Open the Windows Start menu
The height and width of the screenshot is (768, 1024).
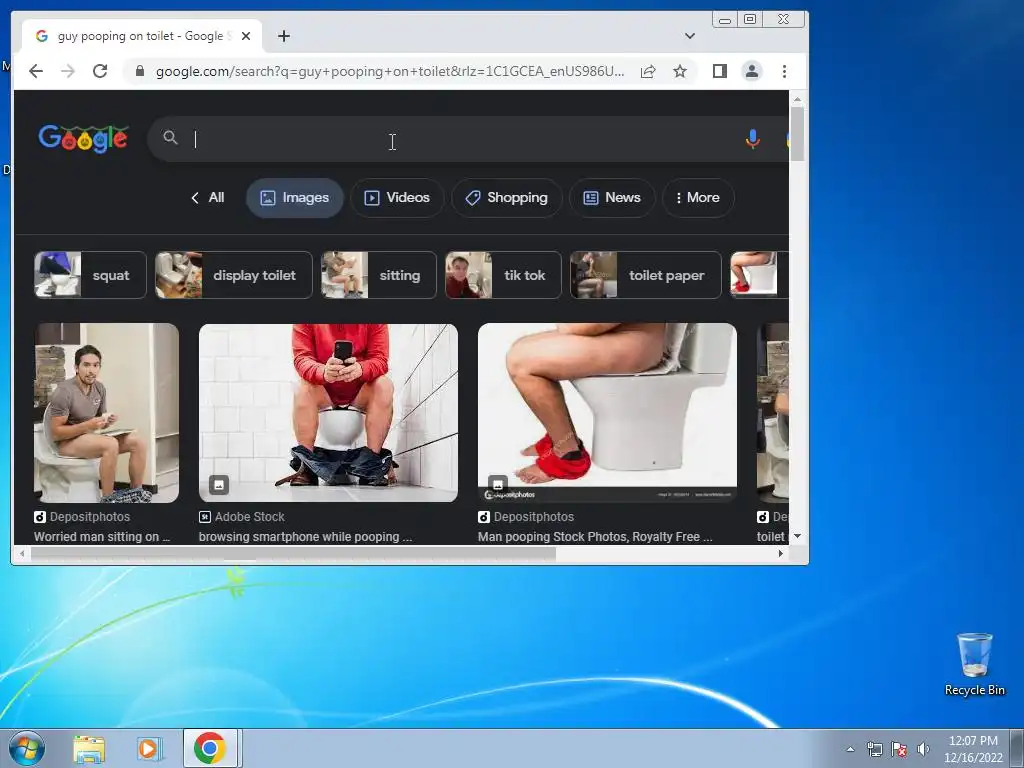pyautogui.click(x=27, y=748)
